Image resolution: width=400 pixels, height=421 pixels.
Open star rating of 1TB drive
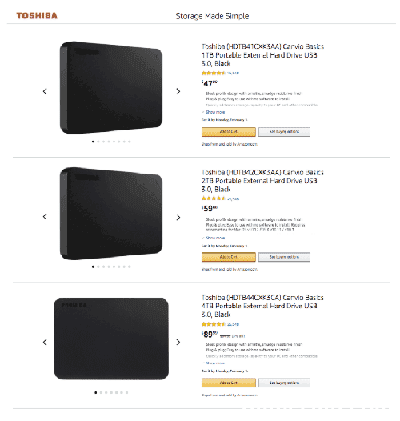pyautogui.click(x=213, y=73)
